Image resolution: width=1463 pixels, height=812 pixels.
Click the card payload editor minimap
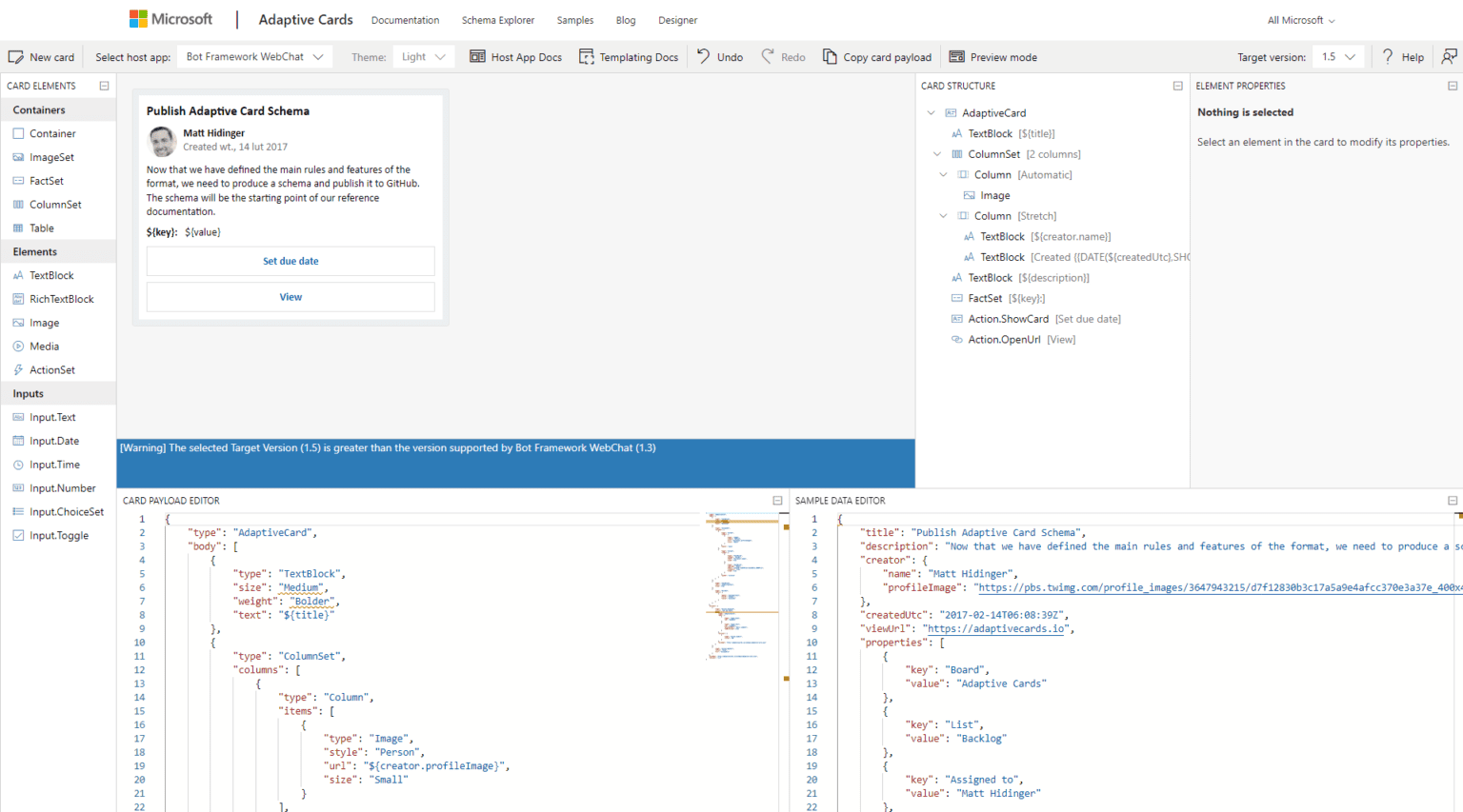pyautogui.click(x=743, y=585)
